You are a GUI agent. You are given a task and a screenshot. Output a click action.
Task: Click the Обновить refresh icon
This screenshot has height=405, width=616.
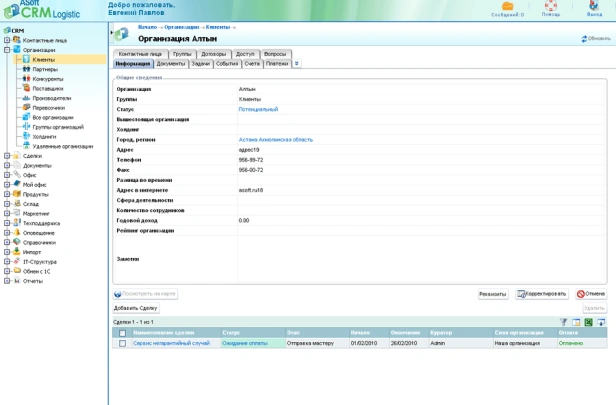pyautogui.click(x=585, y=39)
